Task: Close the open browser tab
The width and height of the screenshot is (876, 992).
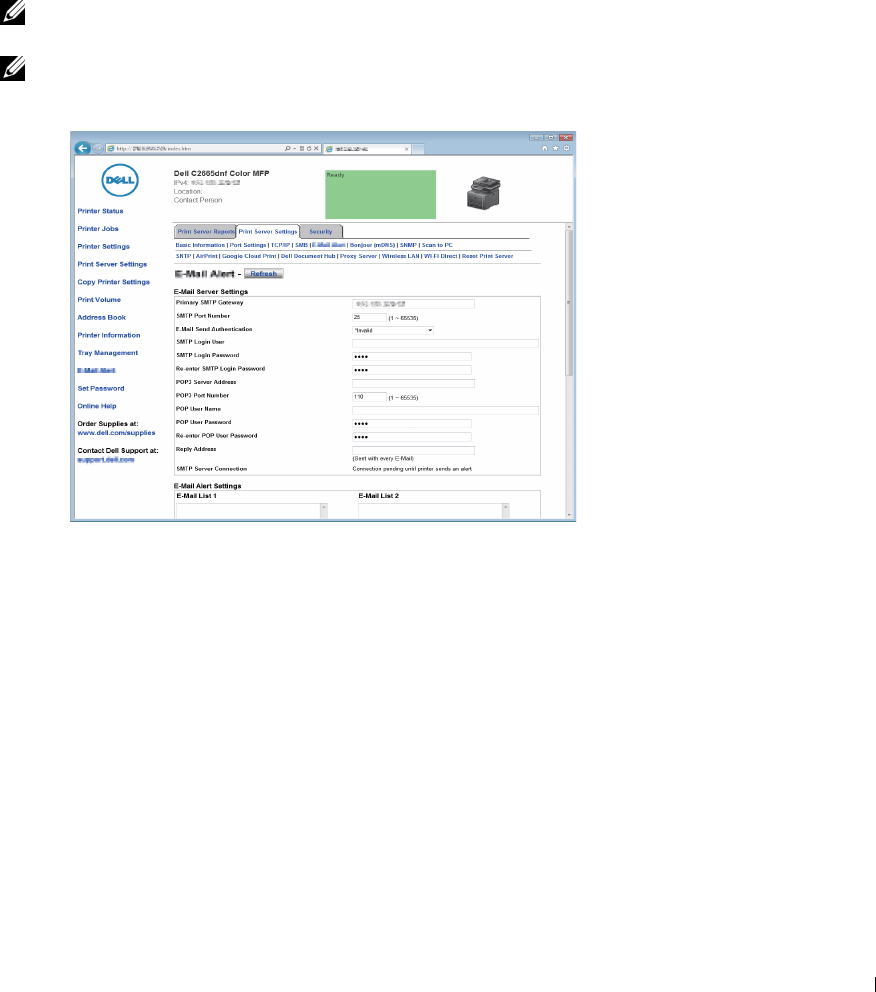Action: pyautogui.click(x=407, y=149)
